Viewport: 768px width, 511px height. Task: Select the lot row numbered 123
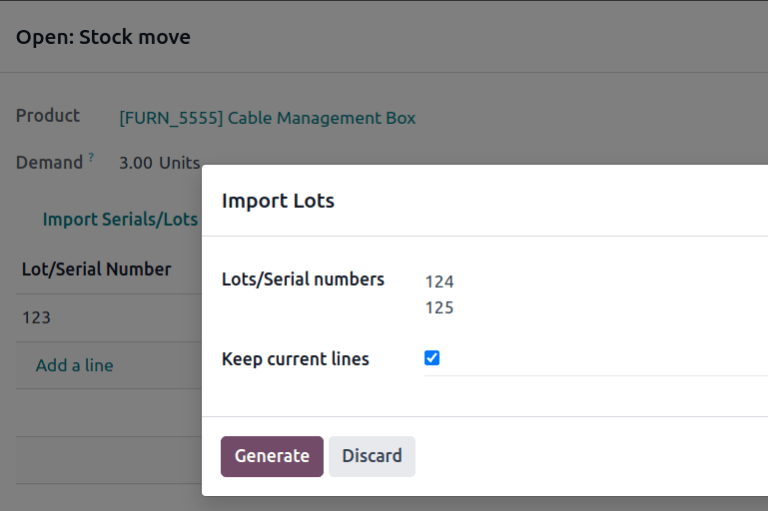pyautogui.click(x=37, y=317)
